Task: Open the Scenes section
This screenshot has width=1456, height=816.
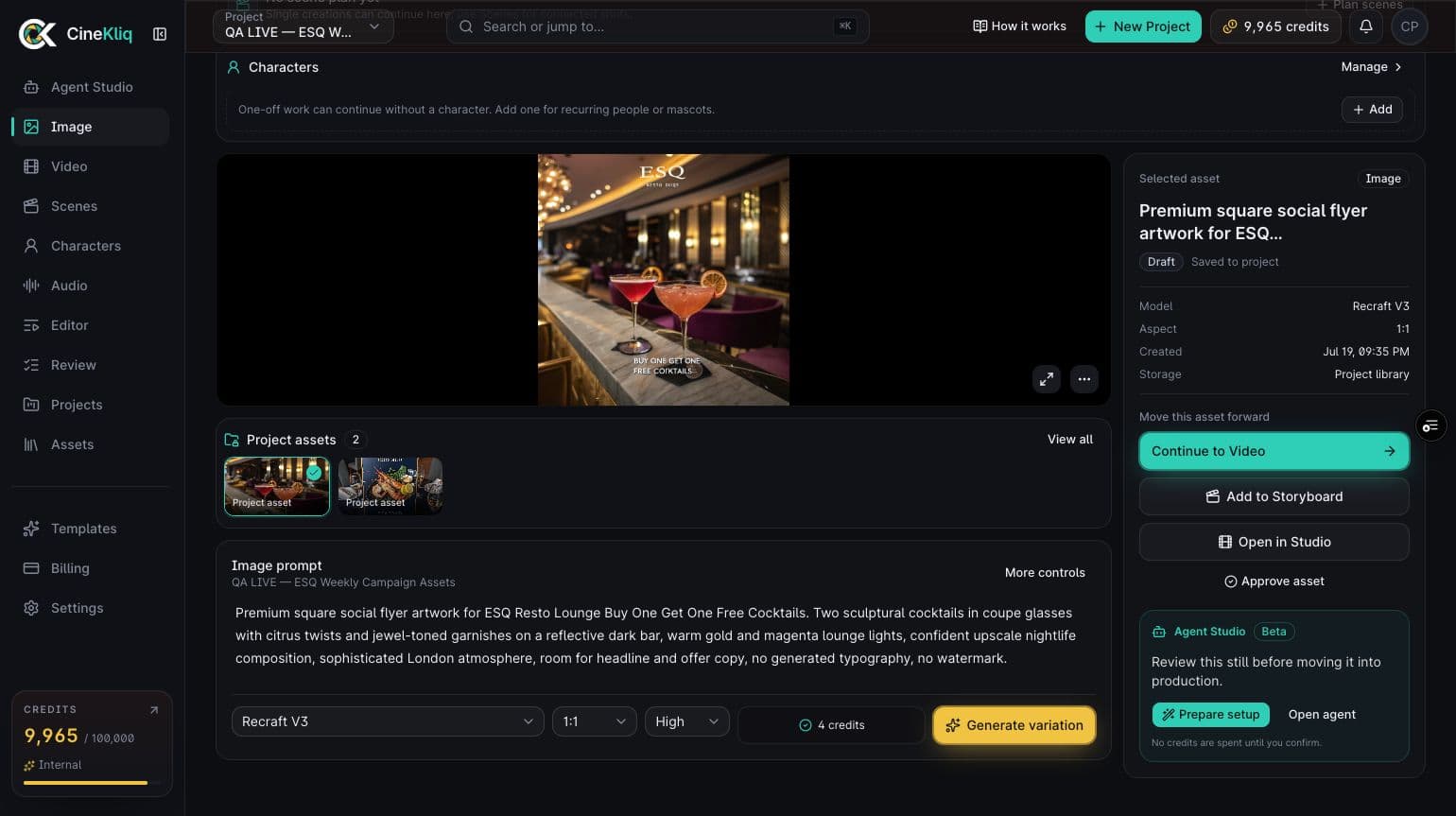Action: [x=91, y=206]
